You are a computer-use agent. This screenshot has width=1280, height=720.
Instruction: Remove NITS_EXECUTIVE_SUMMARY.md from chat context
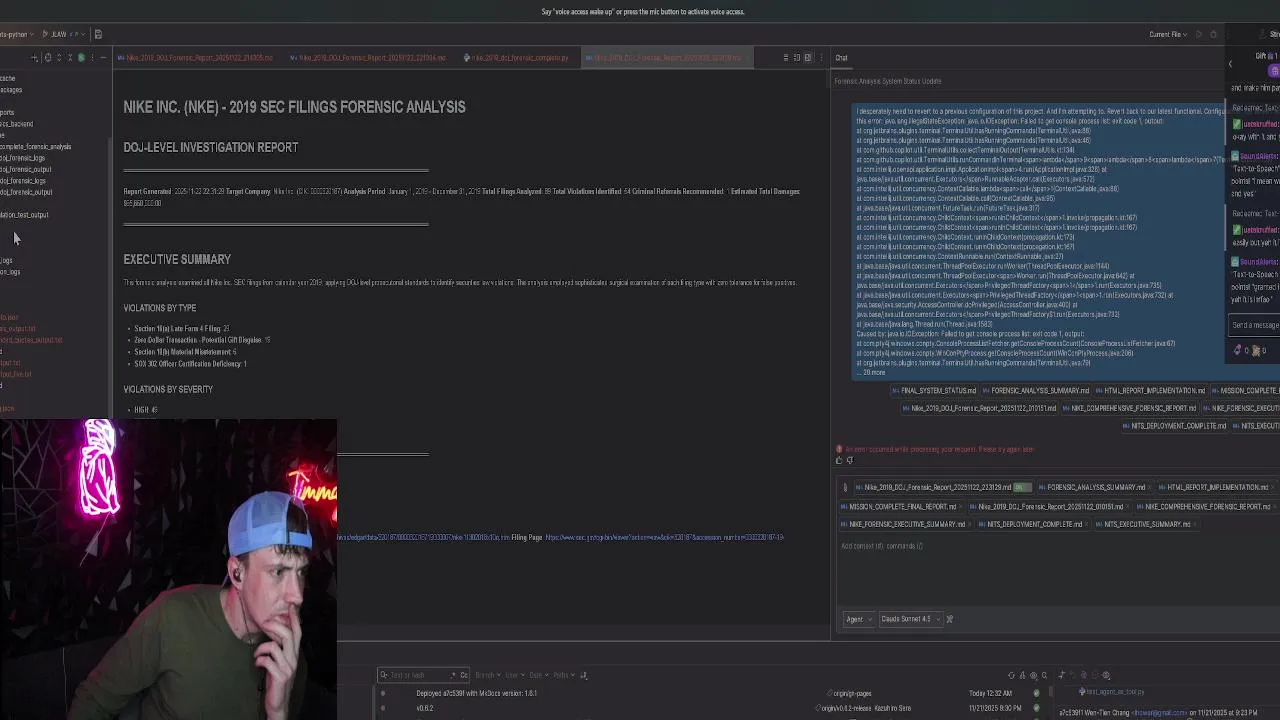point(1194,524)
